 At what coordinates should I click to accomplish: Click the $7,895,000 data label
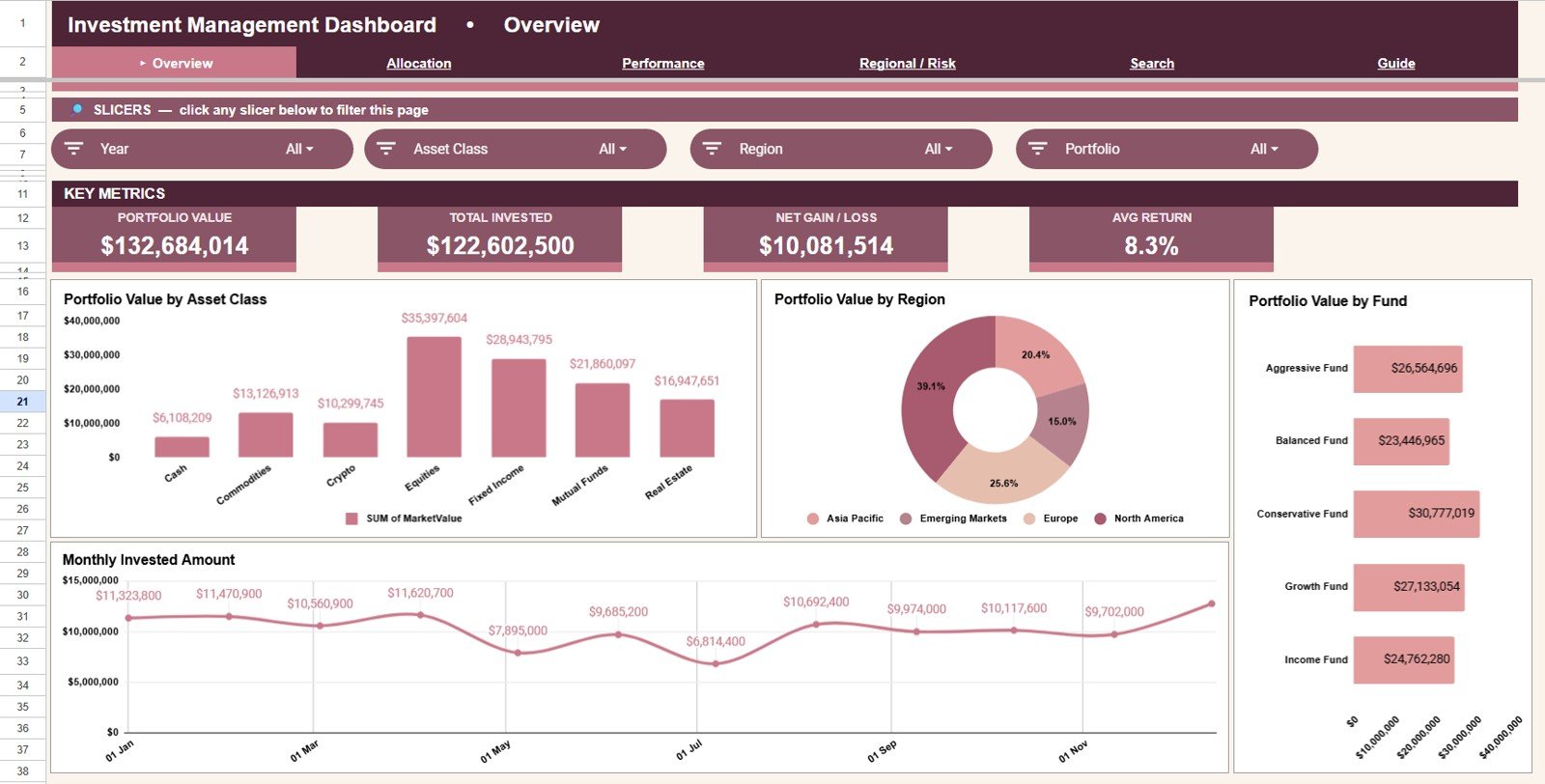[518, 630]
